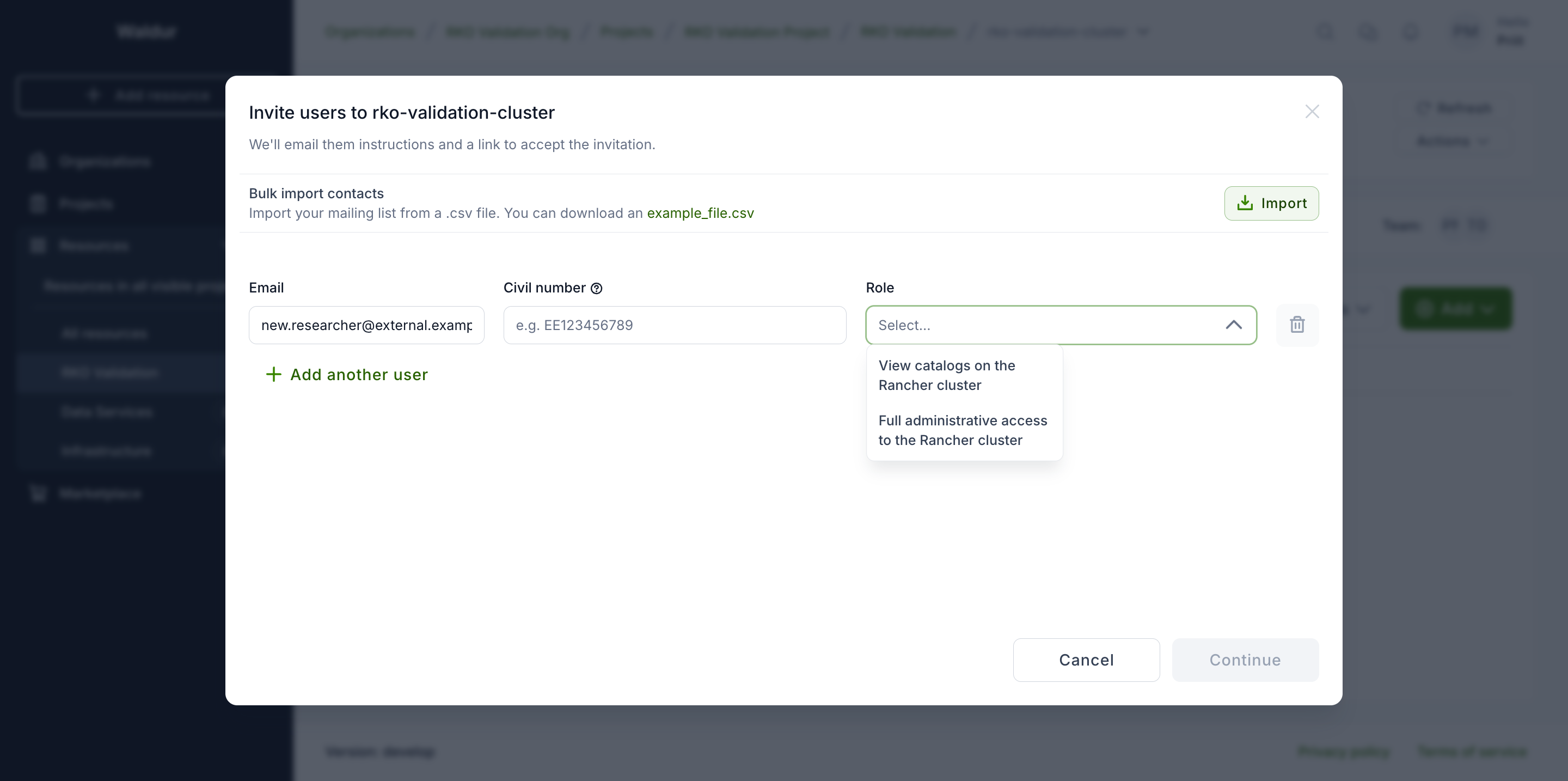Choose 'View catalogs on the Rancher cluster' role
Viewport: 1568px width, 781px height.
coord(964,375)
